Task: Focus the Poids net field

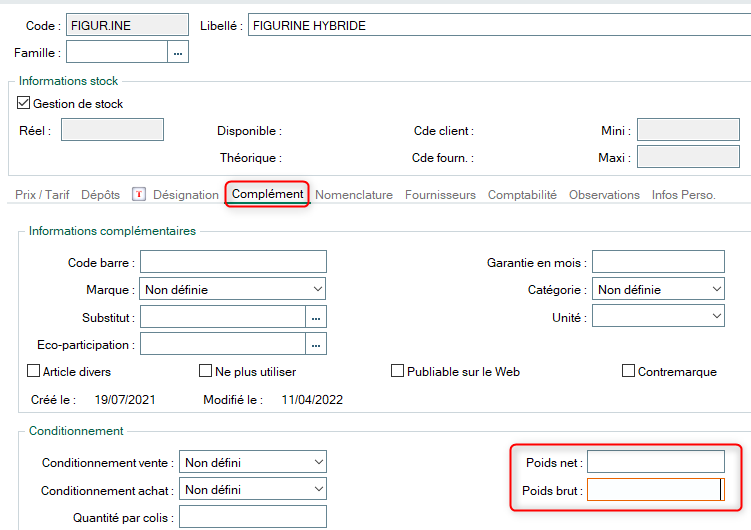Action: tap(656, 462)
